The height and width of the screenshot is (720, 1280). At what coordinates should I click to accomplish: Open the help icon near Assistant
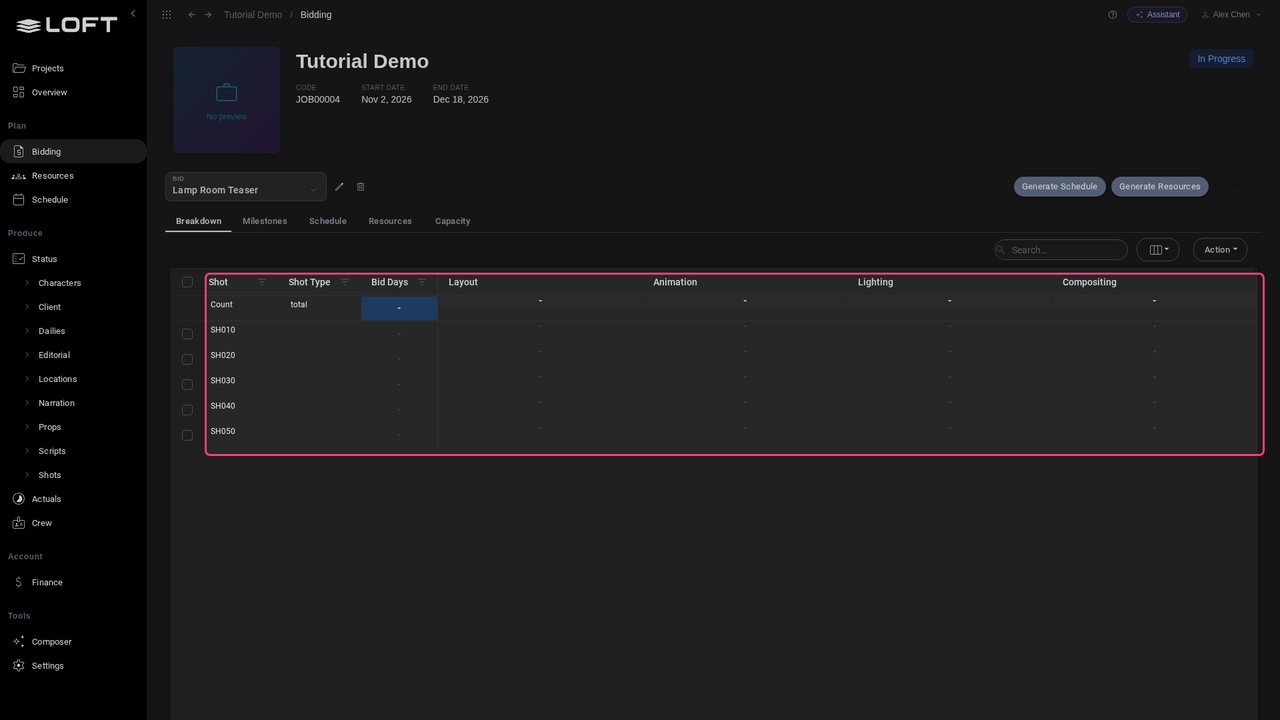(1112, 15)
